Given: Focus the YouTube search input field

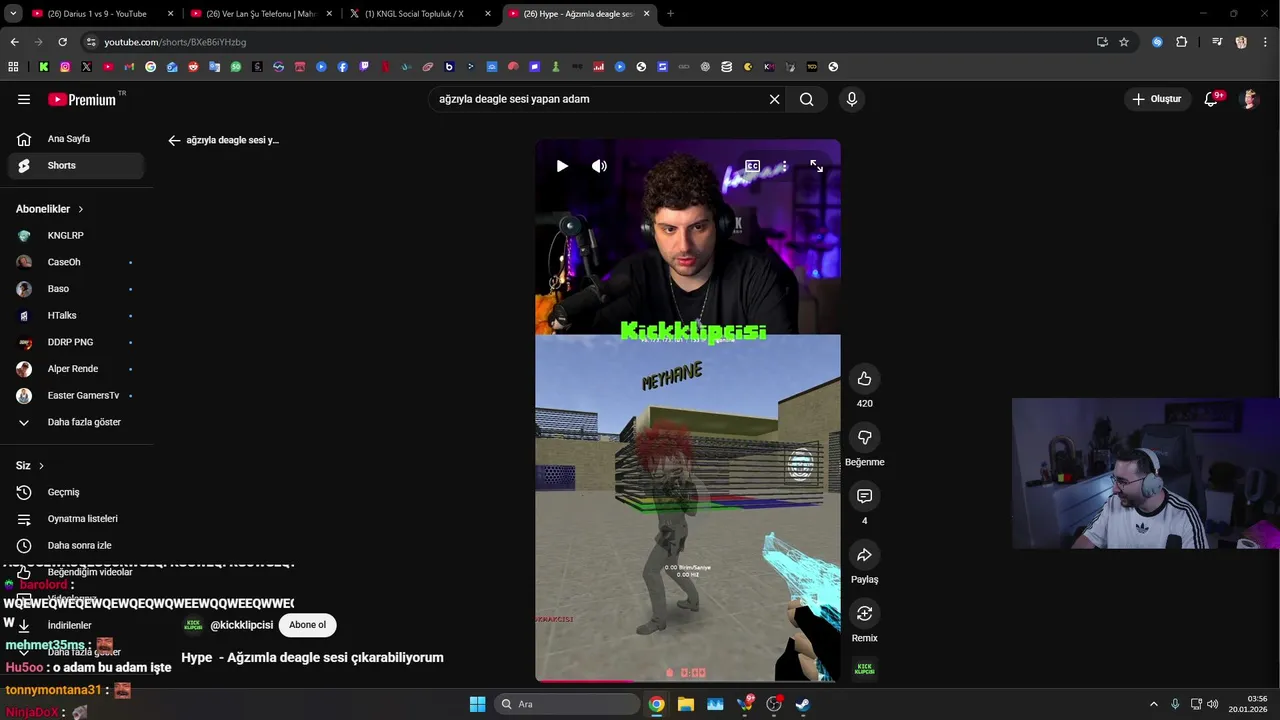Looking at the screenshot, I should [600, 99].
